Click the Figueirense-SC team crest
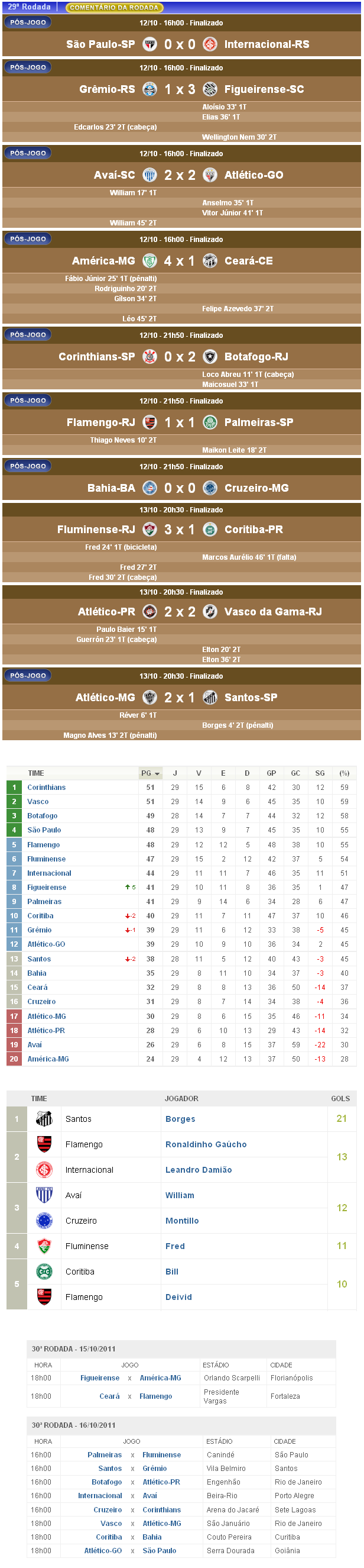This screenshot has width=364, height=1568. pyautogui.click(x=210, y=89)
